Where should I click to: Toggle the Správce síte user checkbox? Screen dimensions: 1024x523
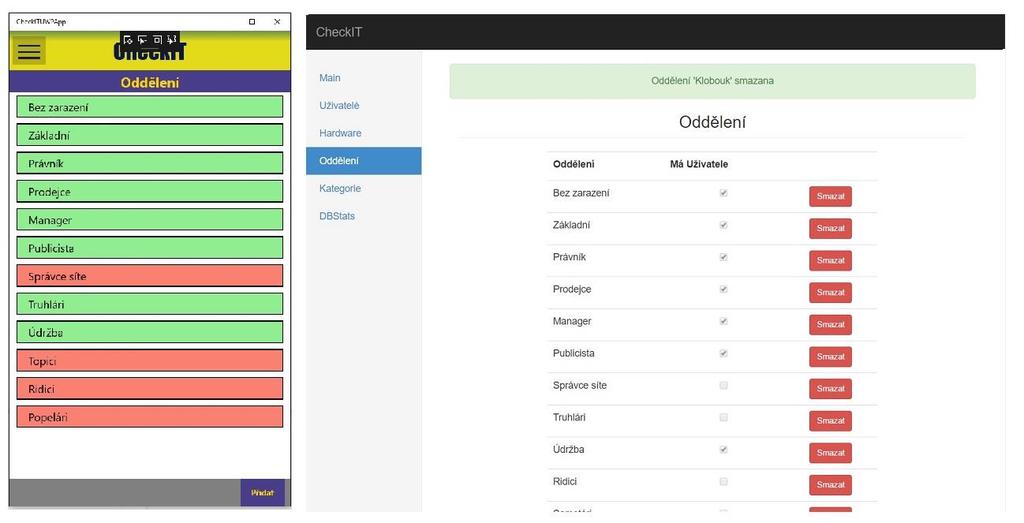click(724, 385)
